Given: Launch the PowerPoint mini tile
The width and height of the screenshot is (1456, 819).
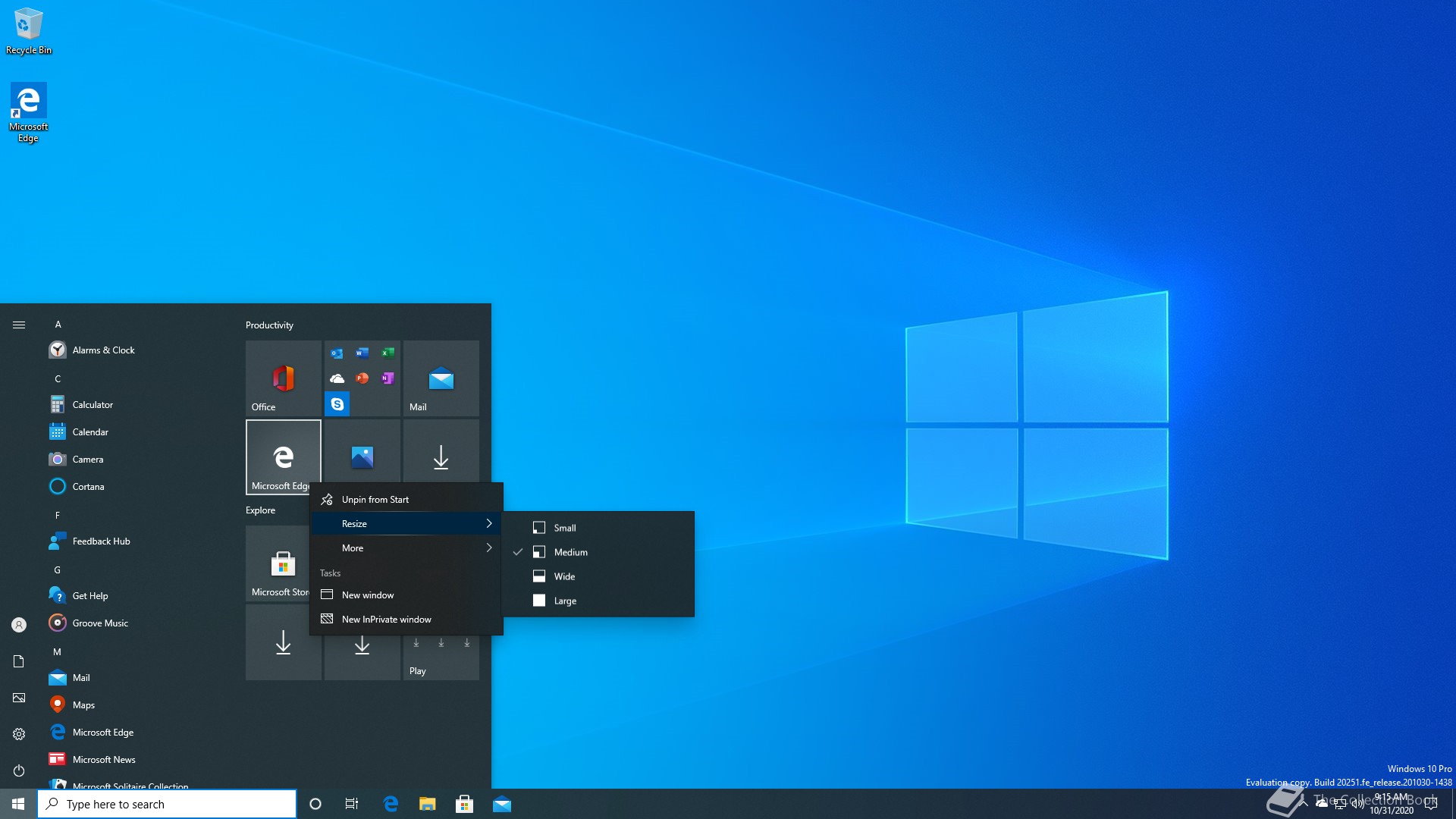Looking at the screenshot, I should (362, 378).
